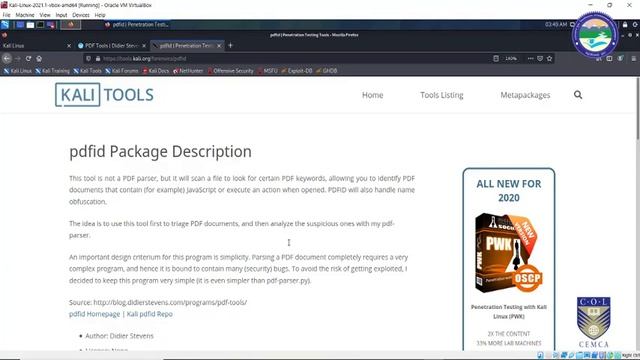Switch to the Kali Linux tab
The width and height of the screenshot is (640, 360).
coord(36,45)
